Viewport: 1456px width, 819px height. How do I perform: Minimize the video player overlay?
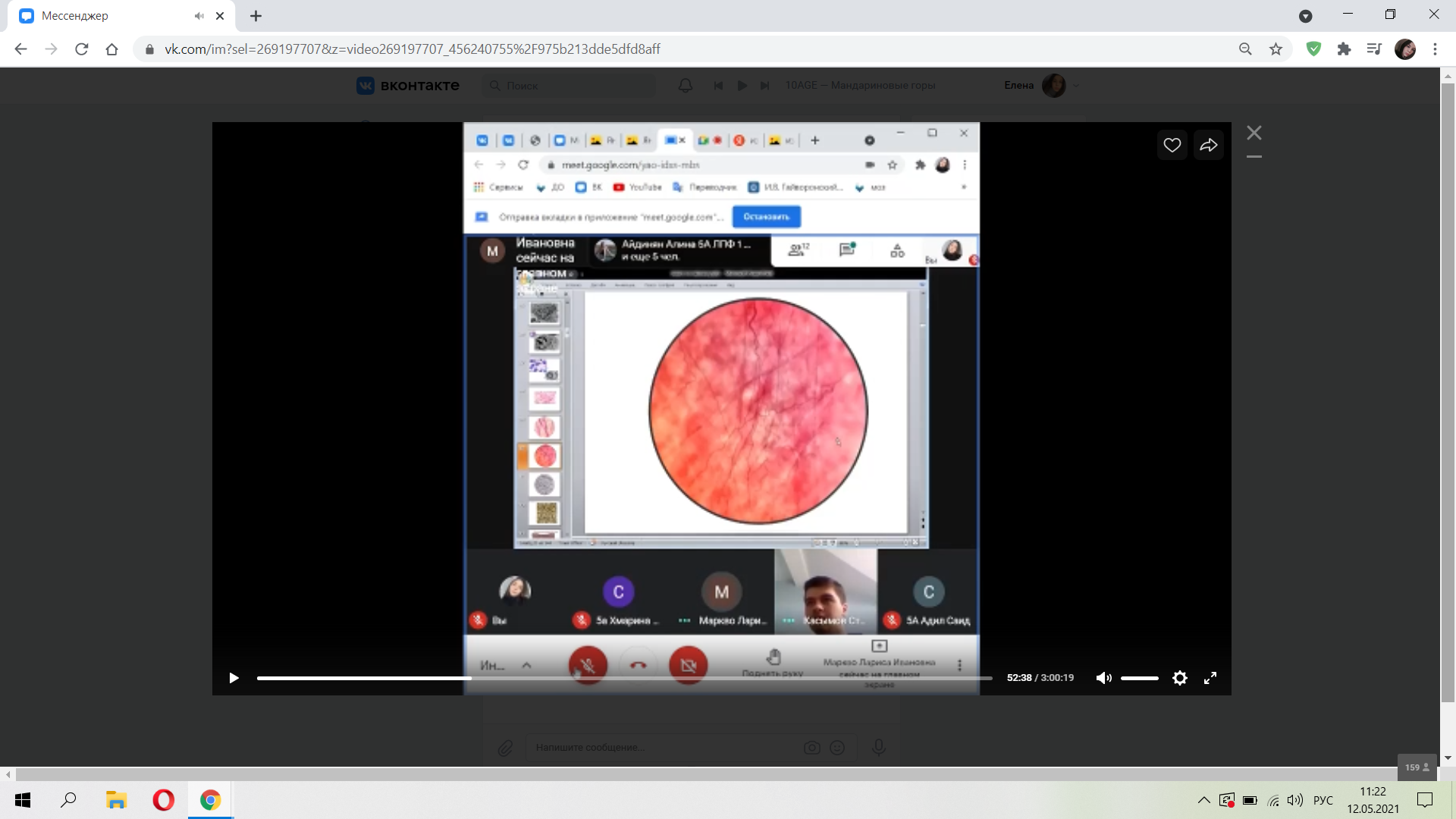[1254, 157]
